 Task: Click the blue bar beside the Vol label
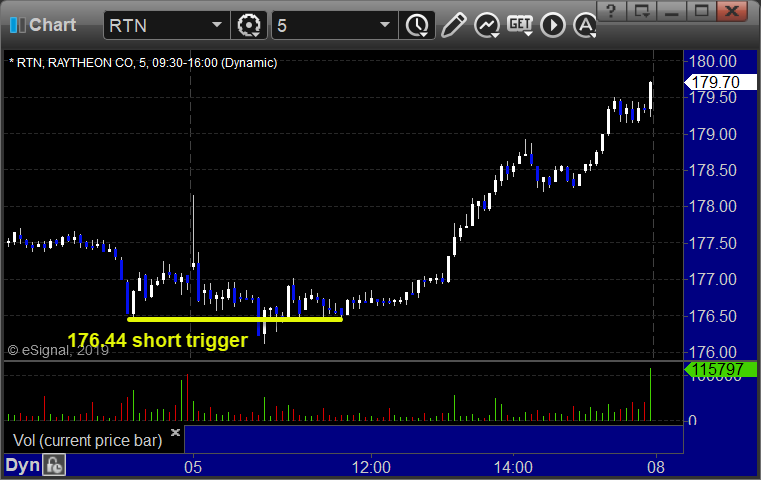pyautogui.click(x=433, y=439)
